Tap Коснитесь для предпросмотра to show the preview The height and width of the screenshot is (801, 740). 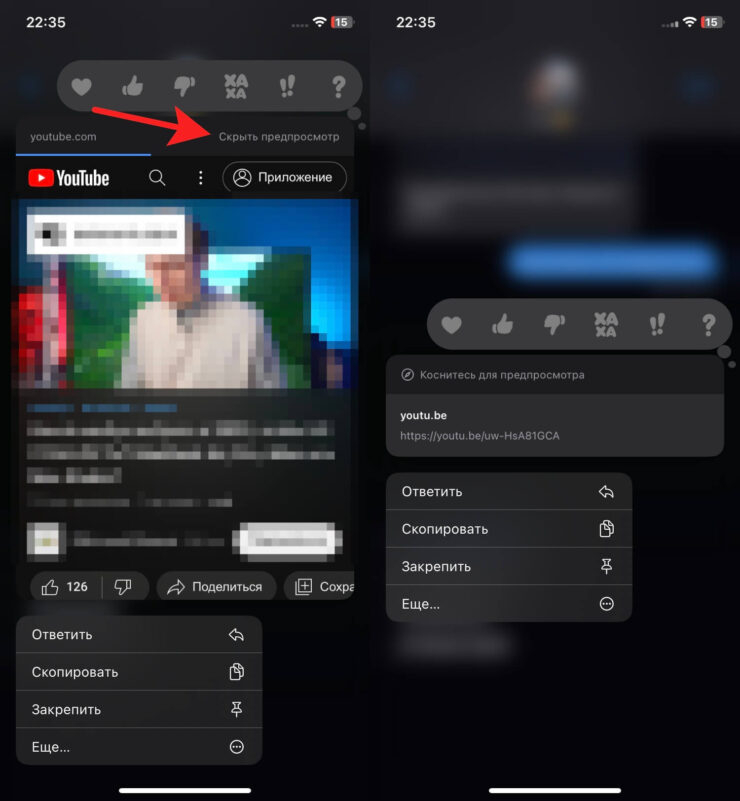pos(500,375)
